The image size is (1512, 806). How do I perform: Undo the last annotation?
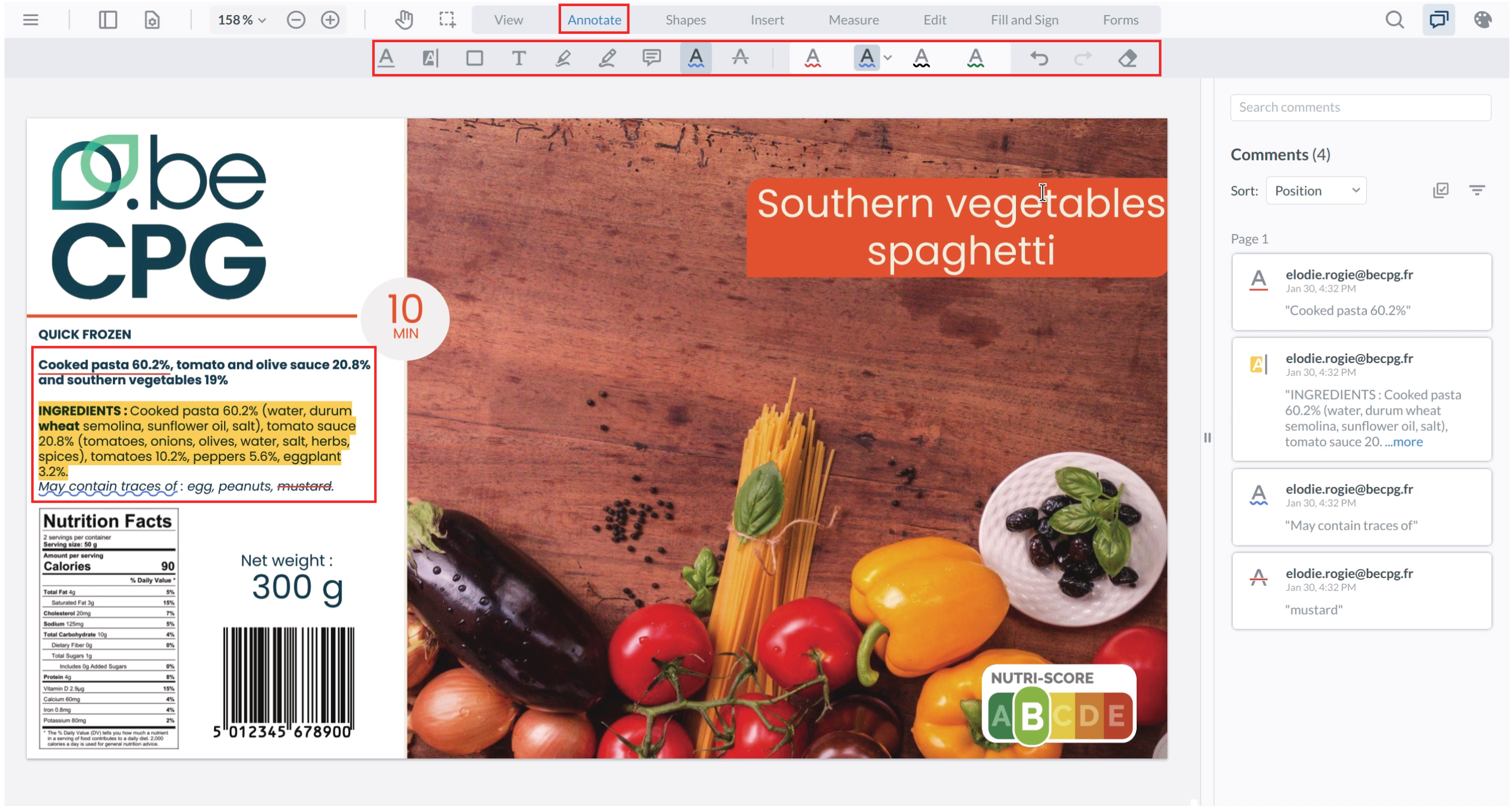pos(1039,57)
